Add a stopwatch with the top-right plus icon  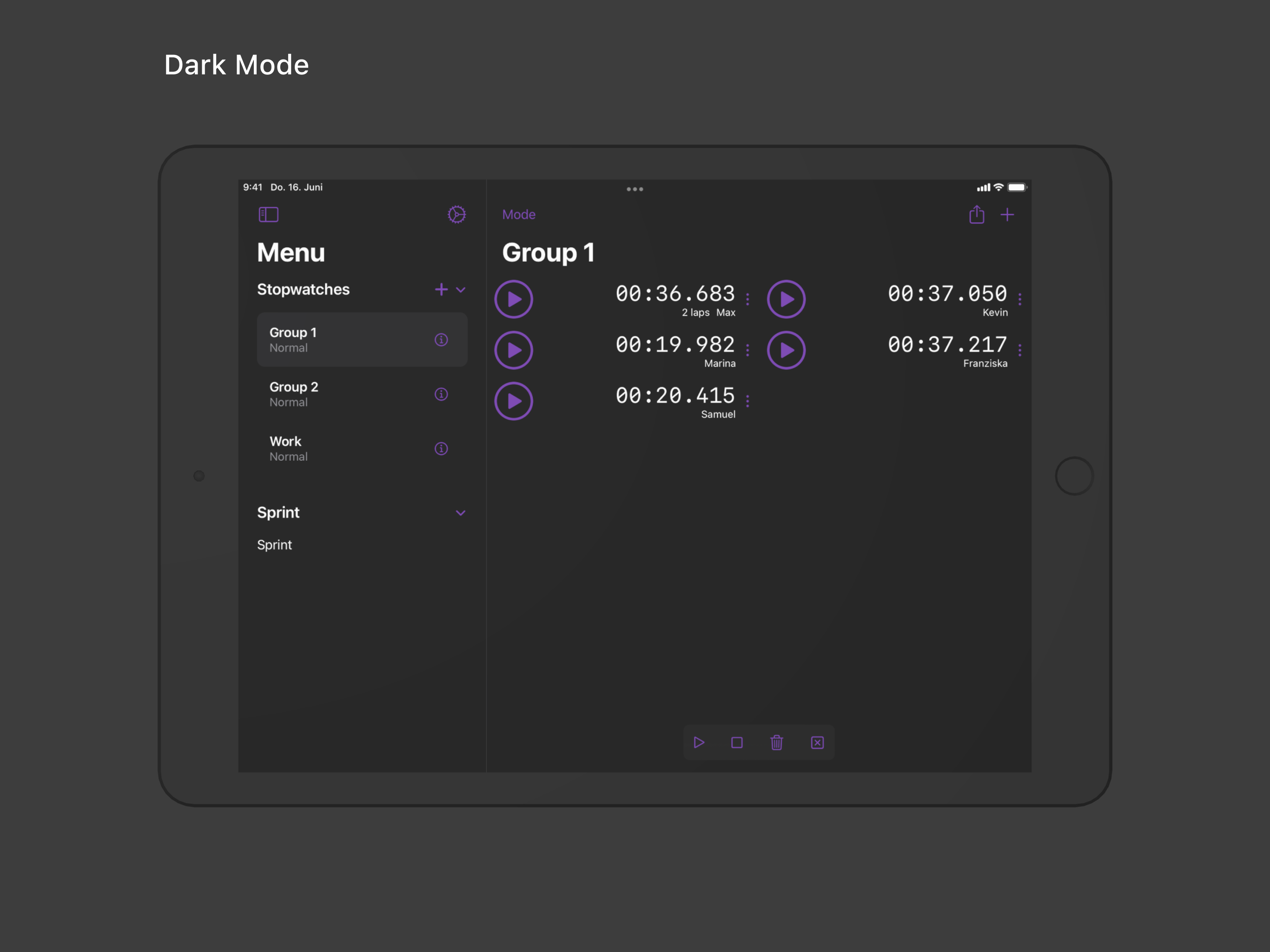[1009, 214]
